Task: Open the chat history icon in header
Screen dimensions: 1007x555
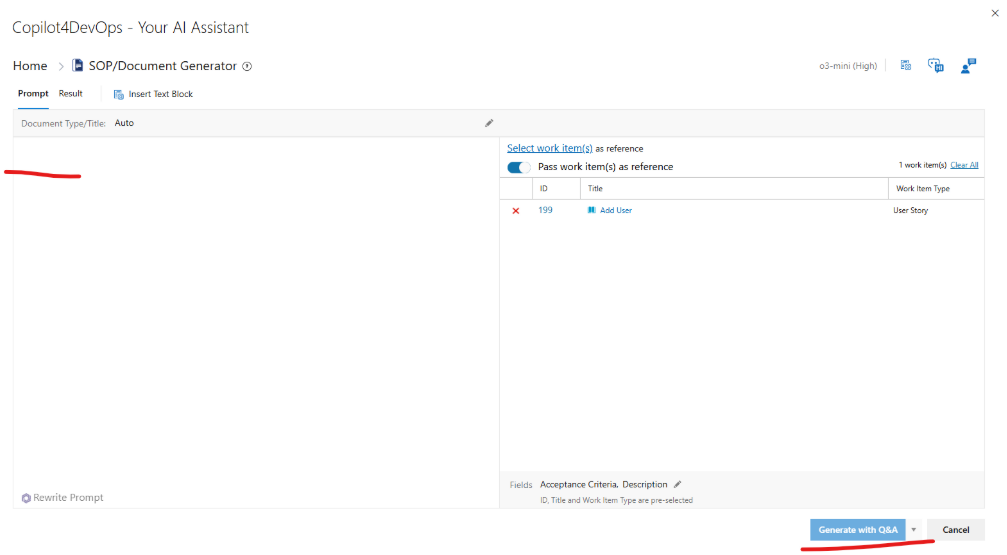Action: coord(936,66)
